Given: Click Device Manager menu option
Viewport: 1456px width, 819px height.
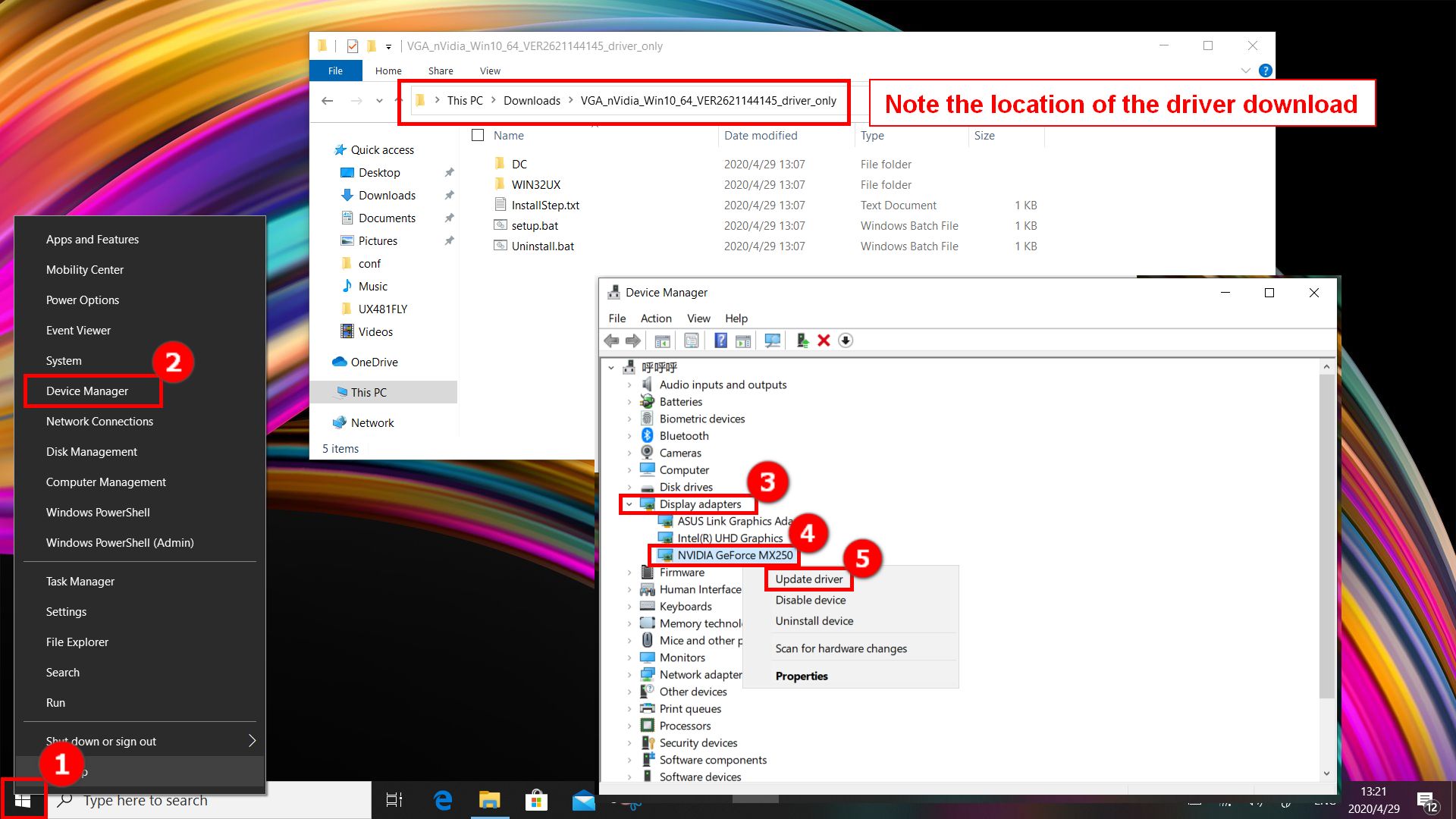Looking at the screenshot, I should [87, 390].
